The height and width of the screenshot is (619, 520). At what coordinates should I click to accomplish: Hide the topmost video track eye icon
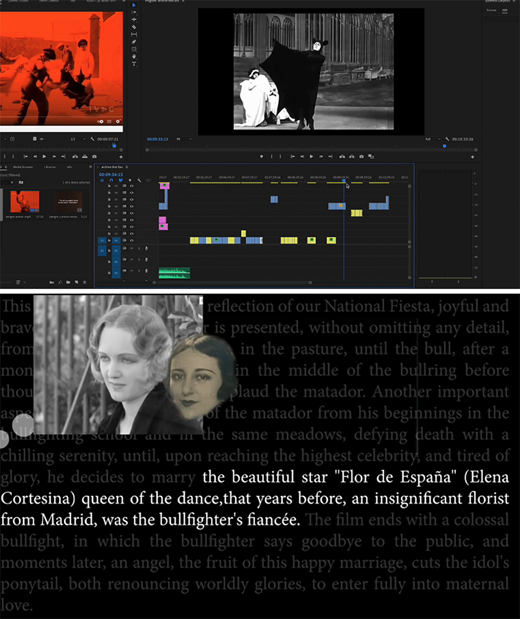pos(131,186)
